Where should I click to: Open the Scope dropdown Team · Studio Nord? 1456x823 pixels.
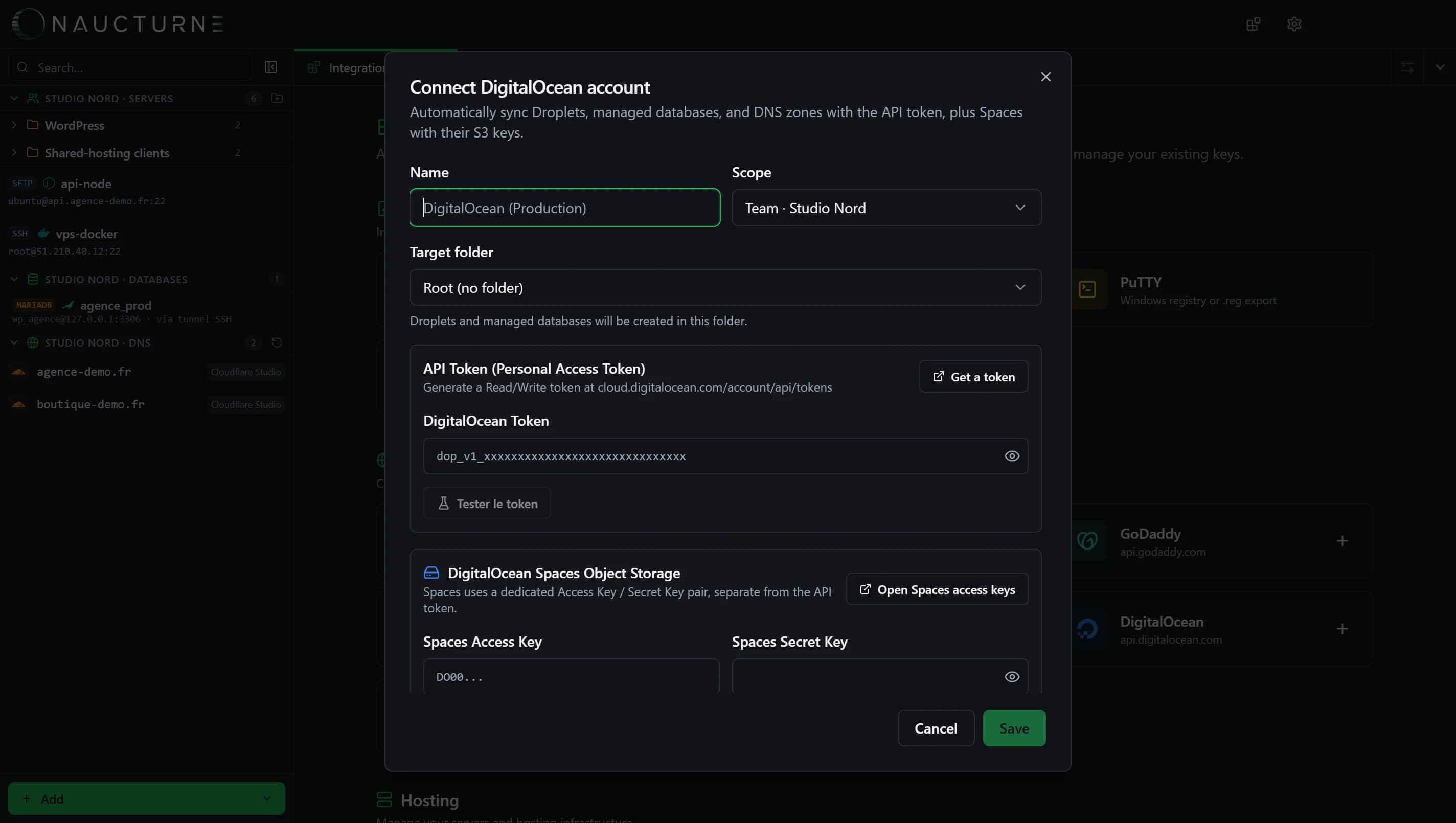(886, 208)
